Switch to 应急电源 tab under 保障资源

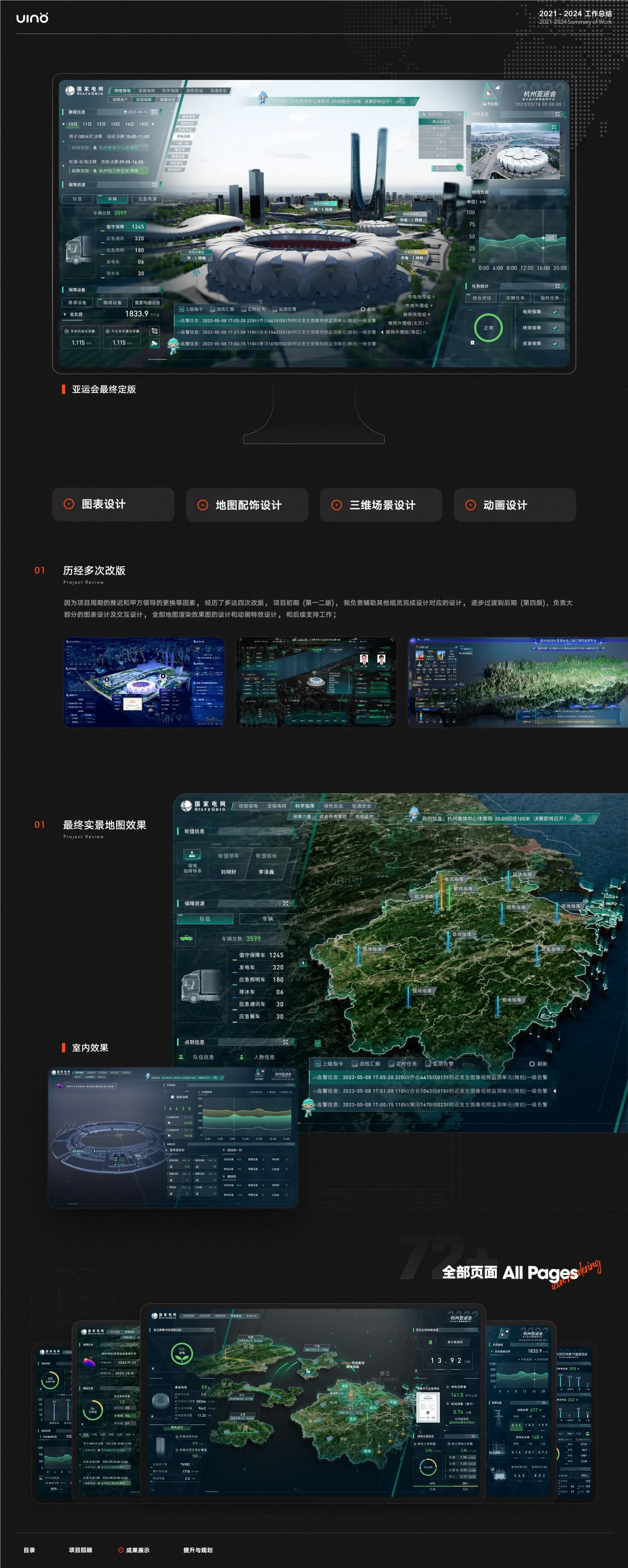tap(147, 199)
